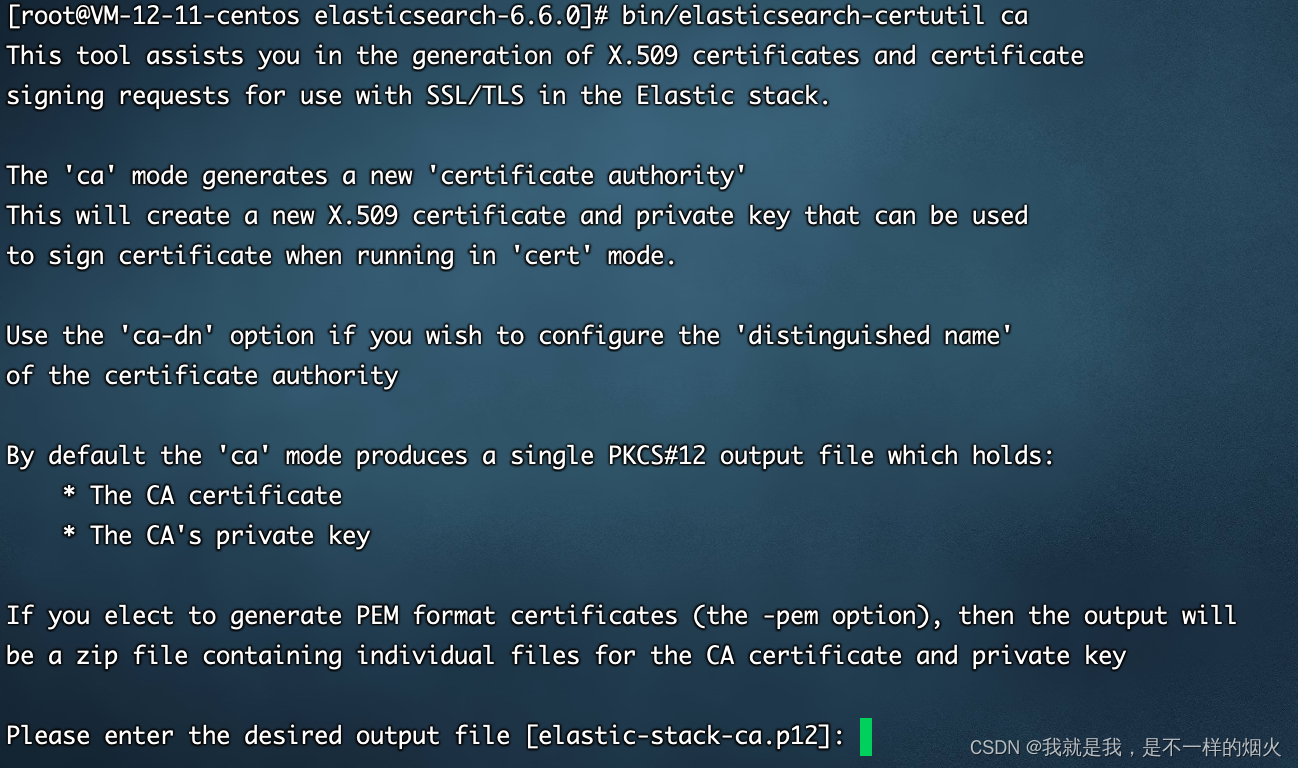Click the line "to sign certificate when running in 'cert' mode."

pyautogui.click(x=342, y=256)
